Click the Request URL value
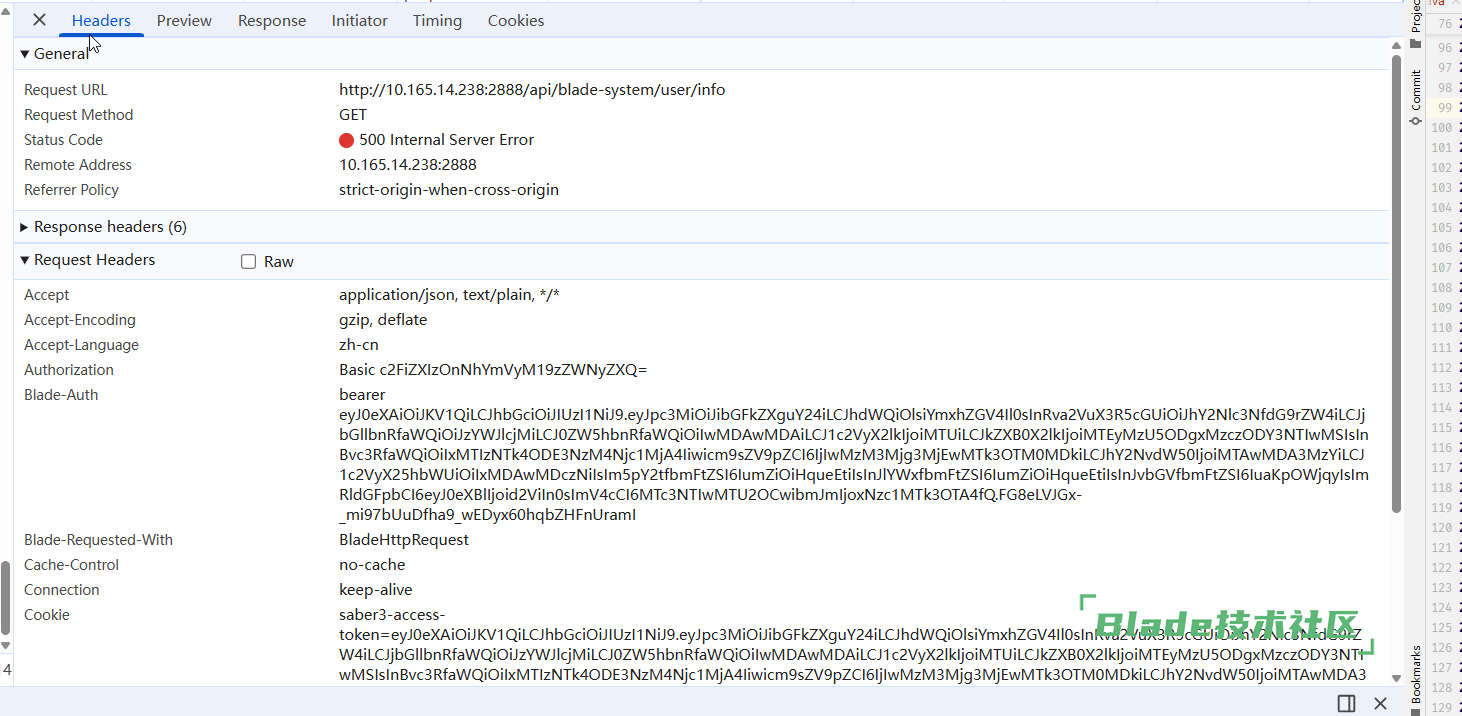This screenshot has height=716, width=1462. pos(532,90)
